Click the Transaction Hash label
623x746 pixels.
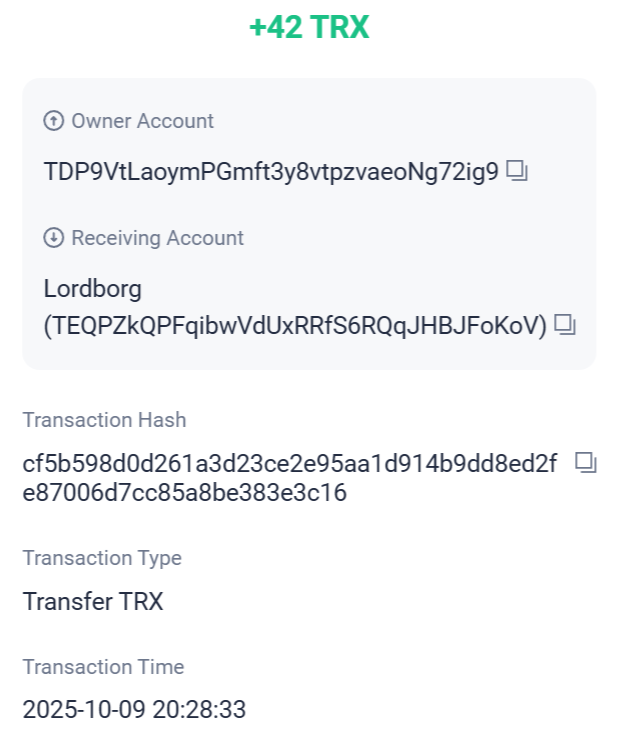[x=105, y=420]
